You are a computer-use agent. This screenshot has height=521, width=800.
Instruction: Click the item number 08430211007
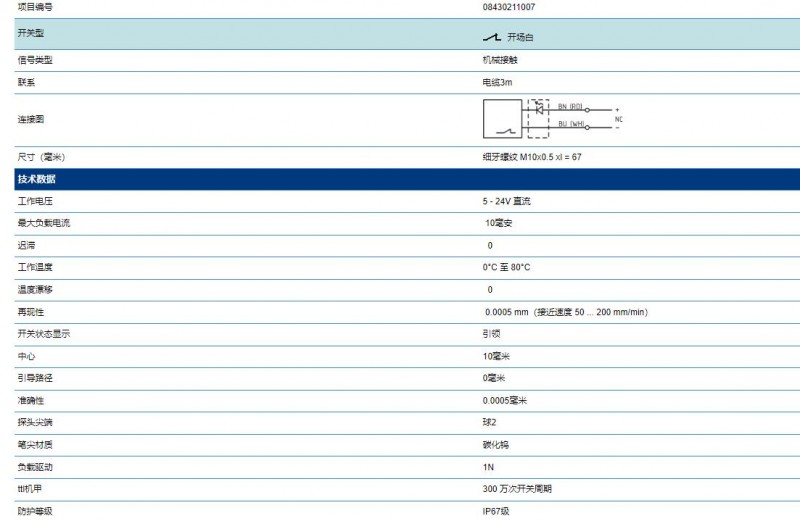coord(509,7)
